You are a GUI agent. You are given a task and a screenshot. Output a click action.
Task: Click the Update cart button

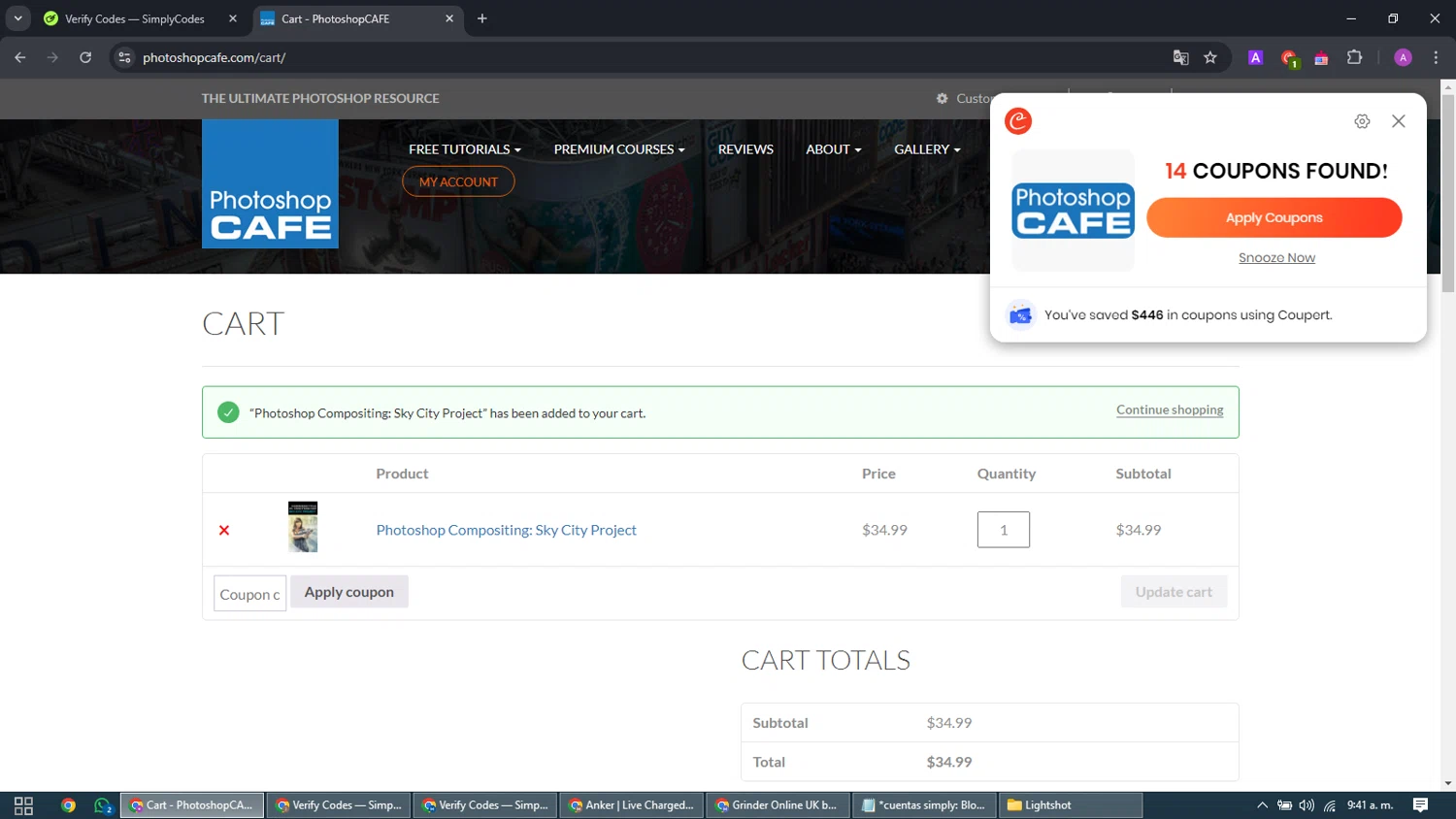pyautogui.click(x=1174, y=592)
